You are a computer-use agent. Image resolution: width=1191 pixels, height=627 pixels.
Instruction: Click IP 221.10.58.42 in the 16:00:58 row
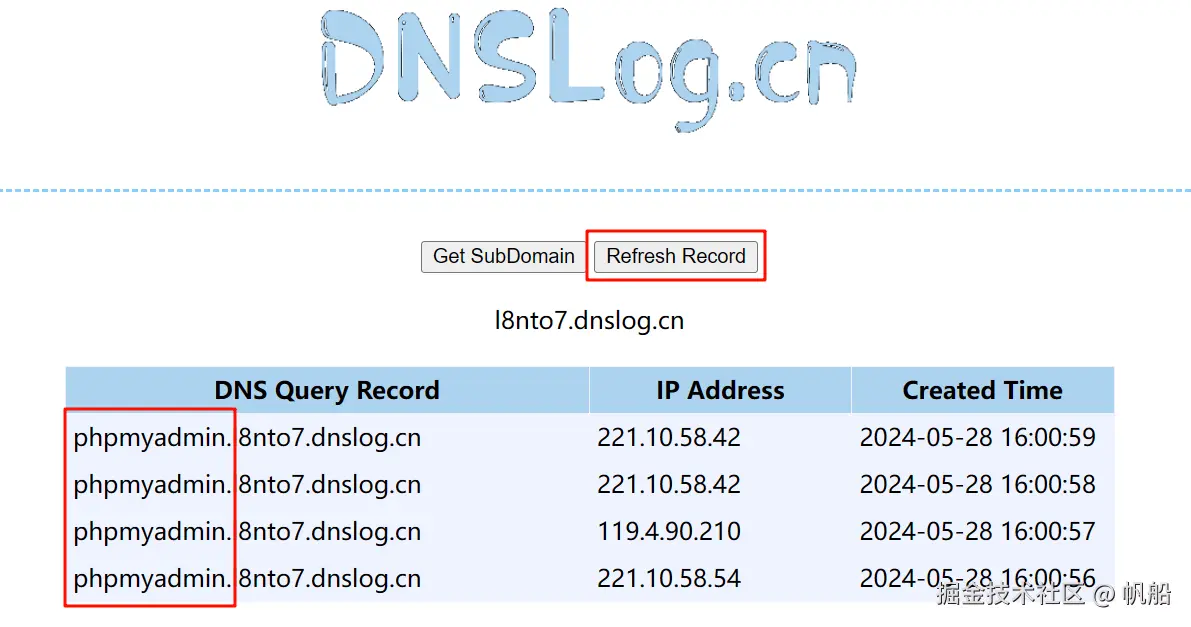[669, 484]
